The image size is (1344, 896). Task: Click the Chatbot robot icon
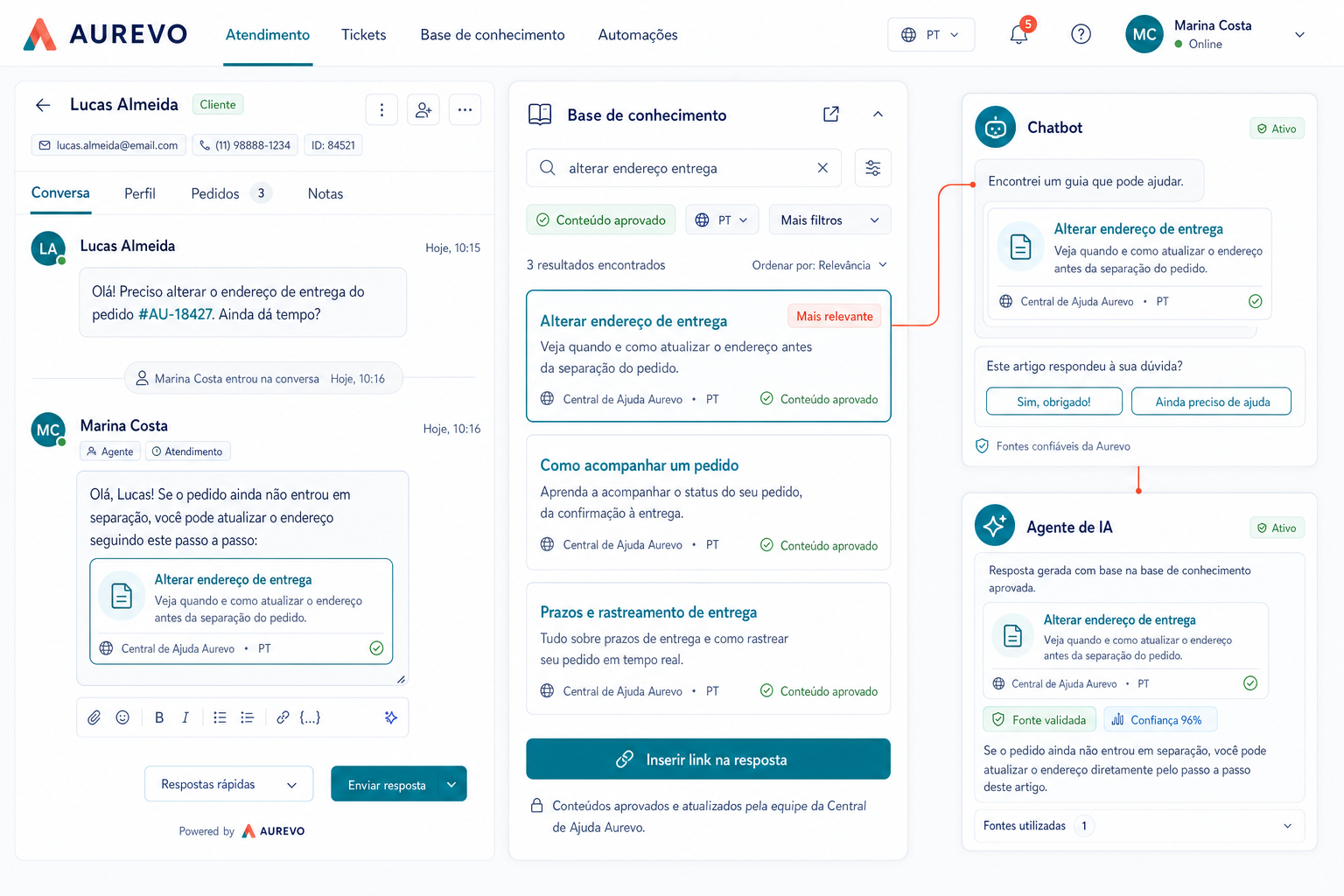click(996, 128)
